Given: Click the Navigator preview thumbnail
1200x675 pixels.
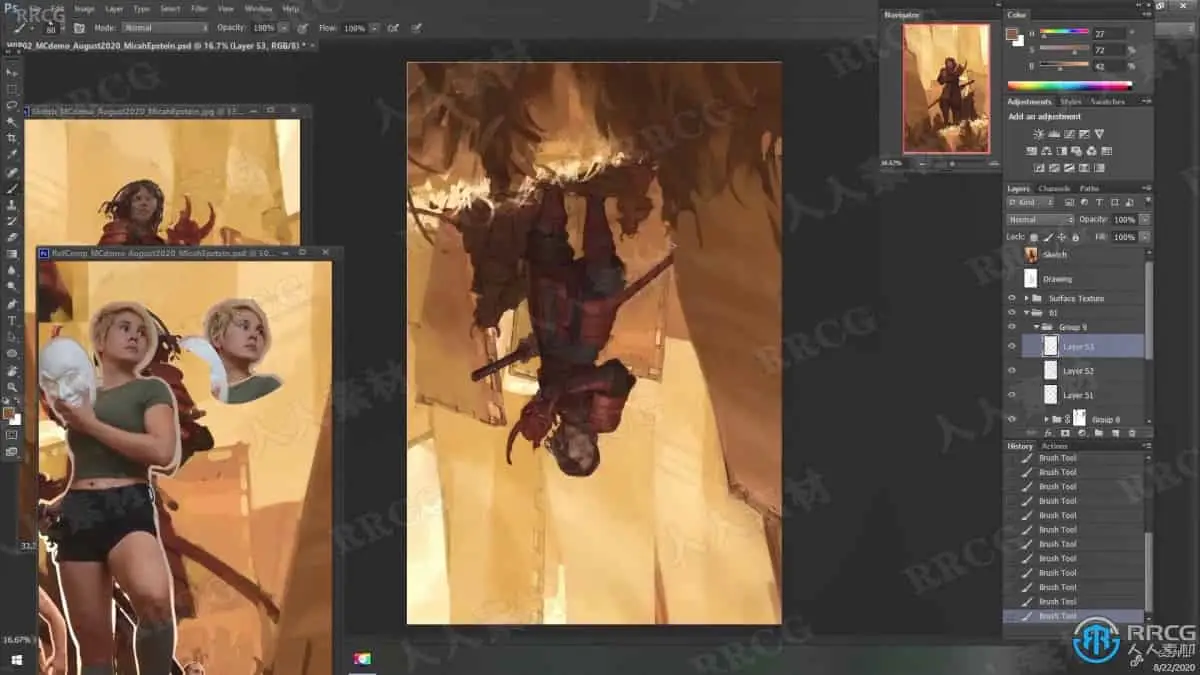Looking at the screenshot, I should pyautogui.click(x=946, y=88).
